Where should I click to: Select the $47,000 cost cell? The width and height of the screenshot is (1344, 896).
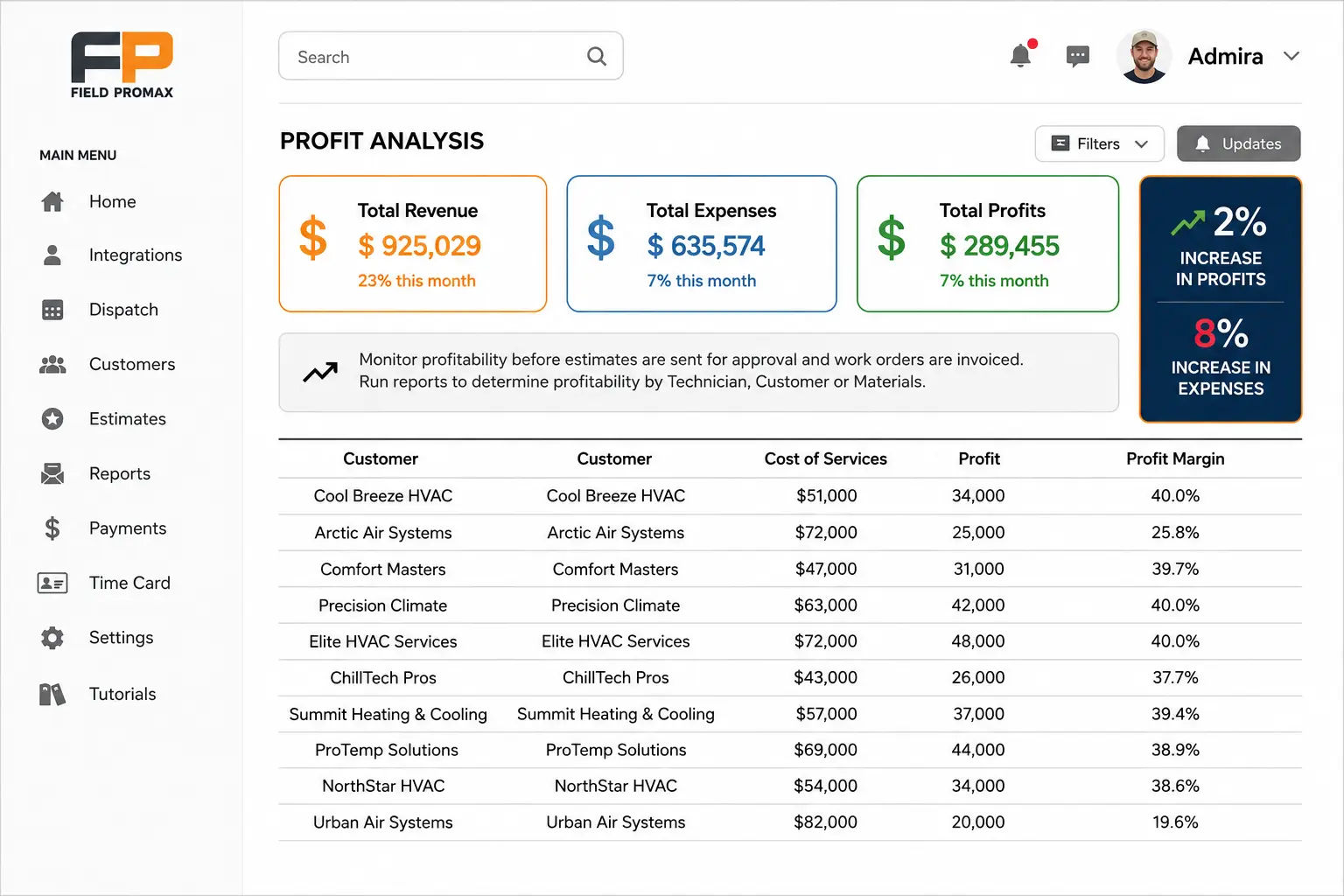pos(826,570)
